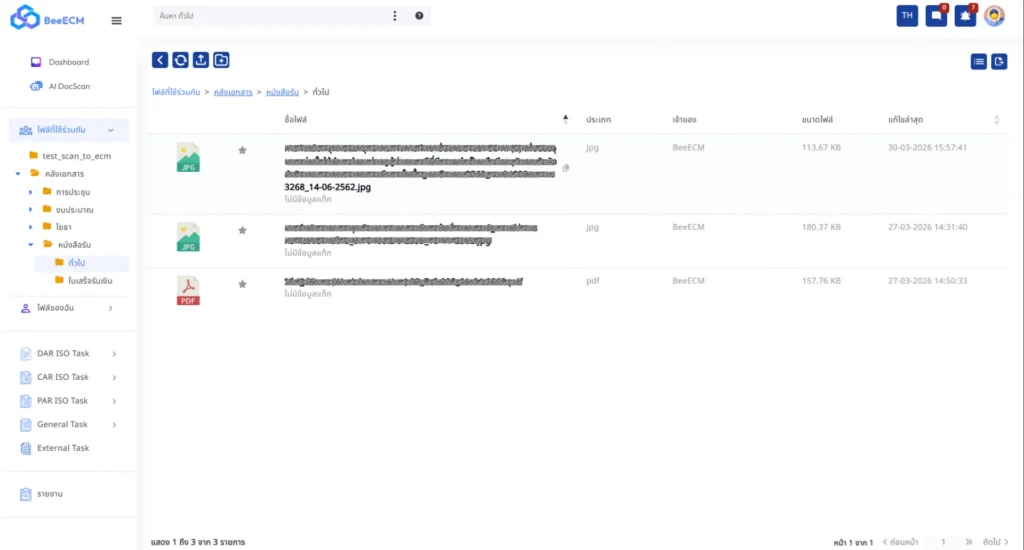Collapse the หนังสือรับ folder tree arrow
This screenshot has width=1024, height=550.
coord(32,244)
